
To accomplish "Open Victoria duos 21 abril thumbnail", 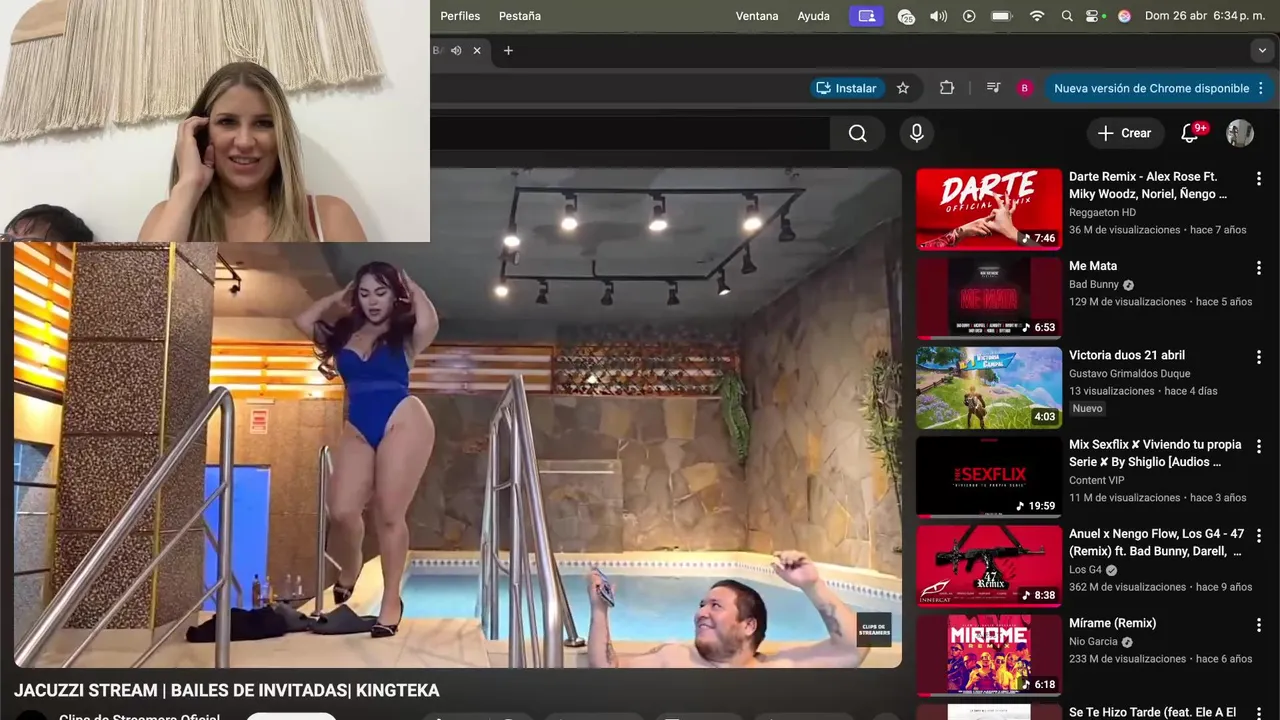I will pos(989,387).
